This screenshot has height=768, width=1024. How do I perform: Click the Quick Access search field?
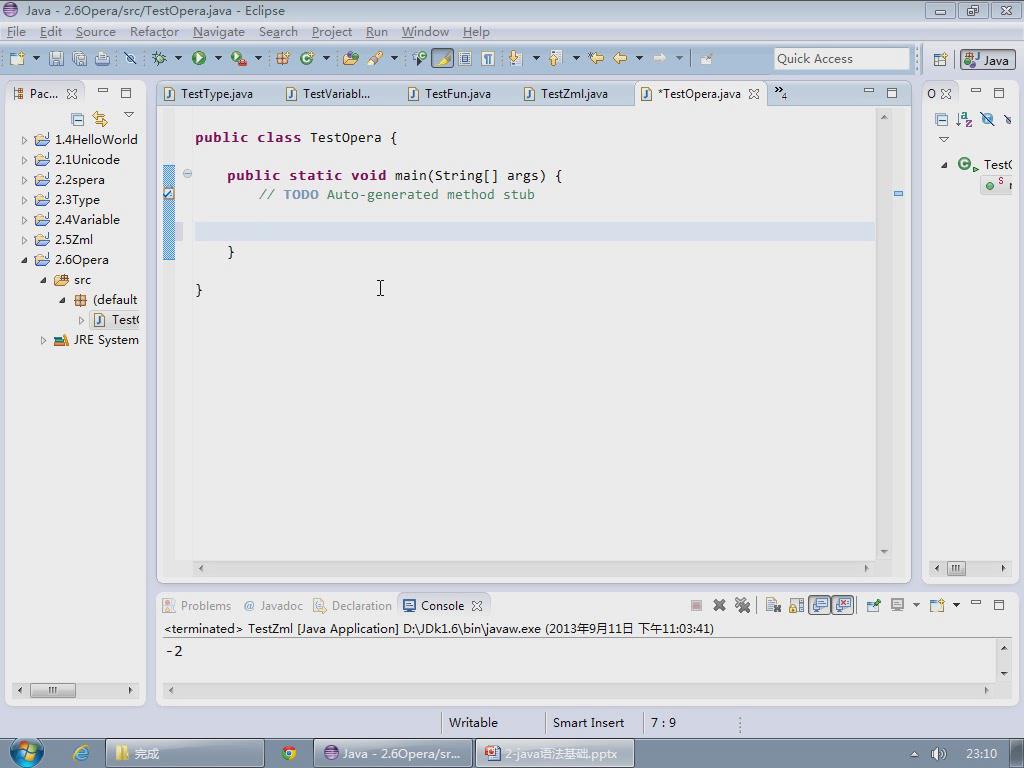pyautogui.click(x=841, y=59)
